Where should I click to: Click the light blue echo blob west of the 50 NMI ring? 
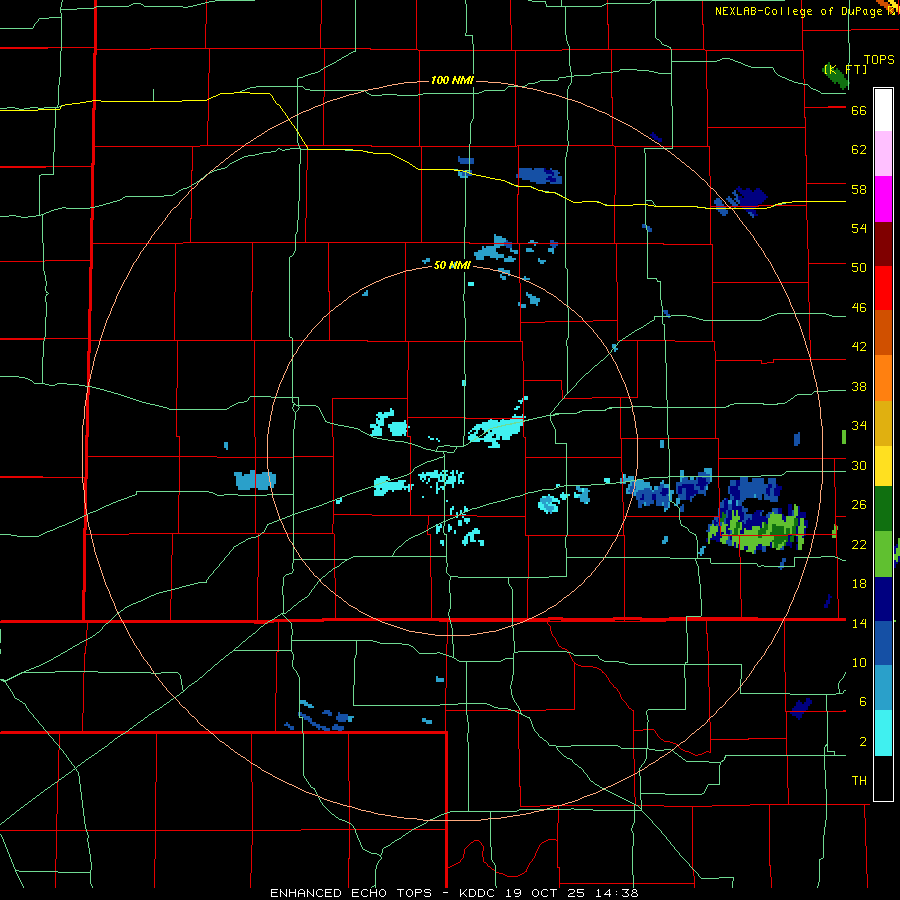tap(255, 480)
